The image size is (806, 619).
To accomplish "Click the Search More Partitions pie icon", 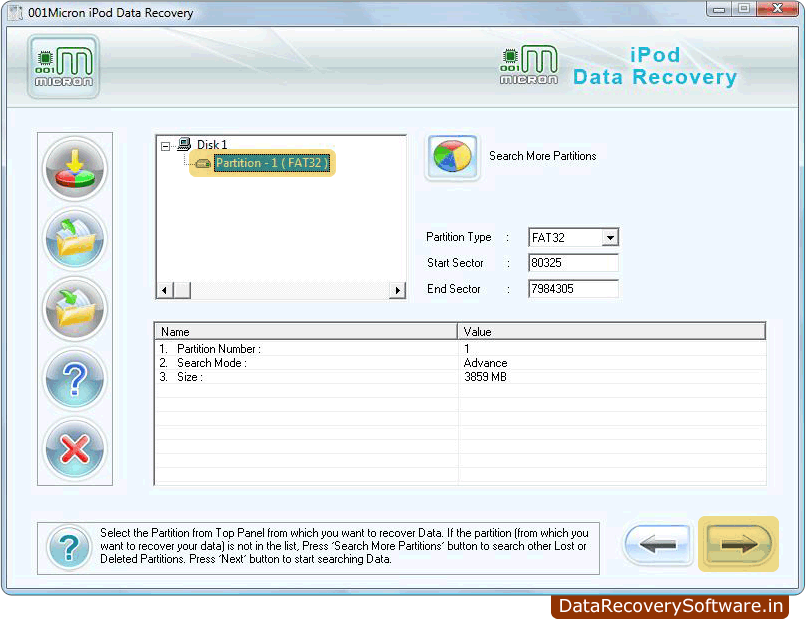I will click(452, 156).
